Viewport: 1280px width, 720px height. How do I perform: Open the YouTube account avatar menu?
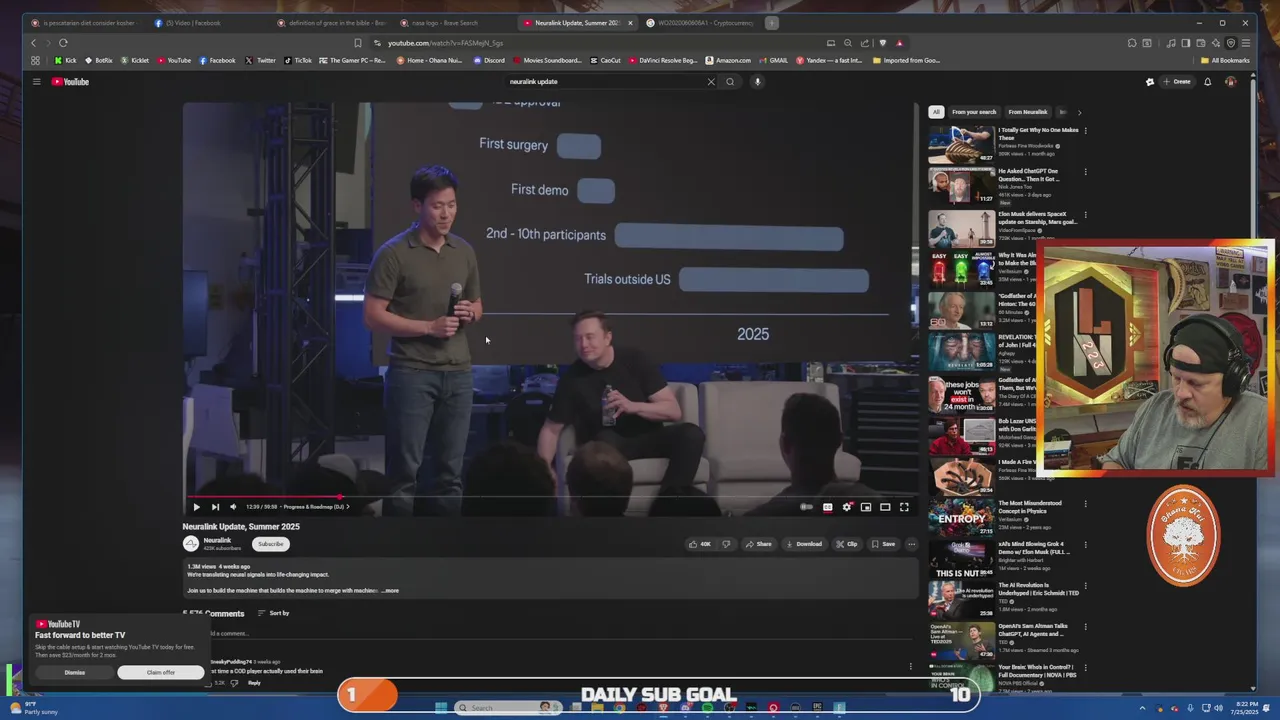(1230, 82)
